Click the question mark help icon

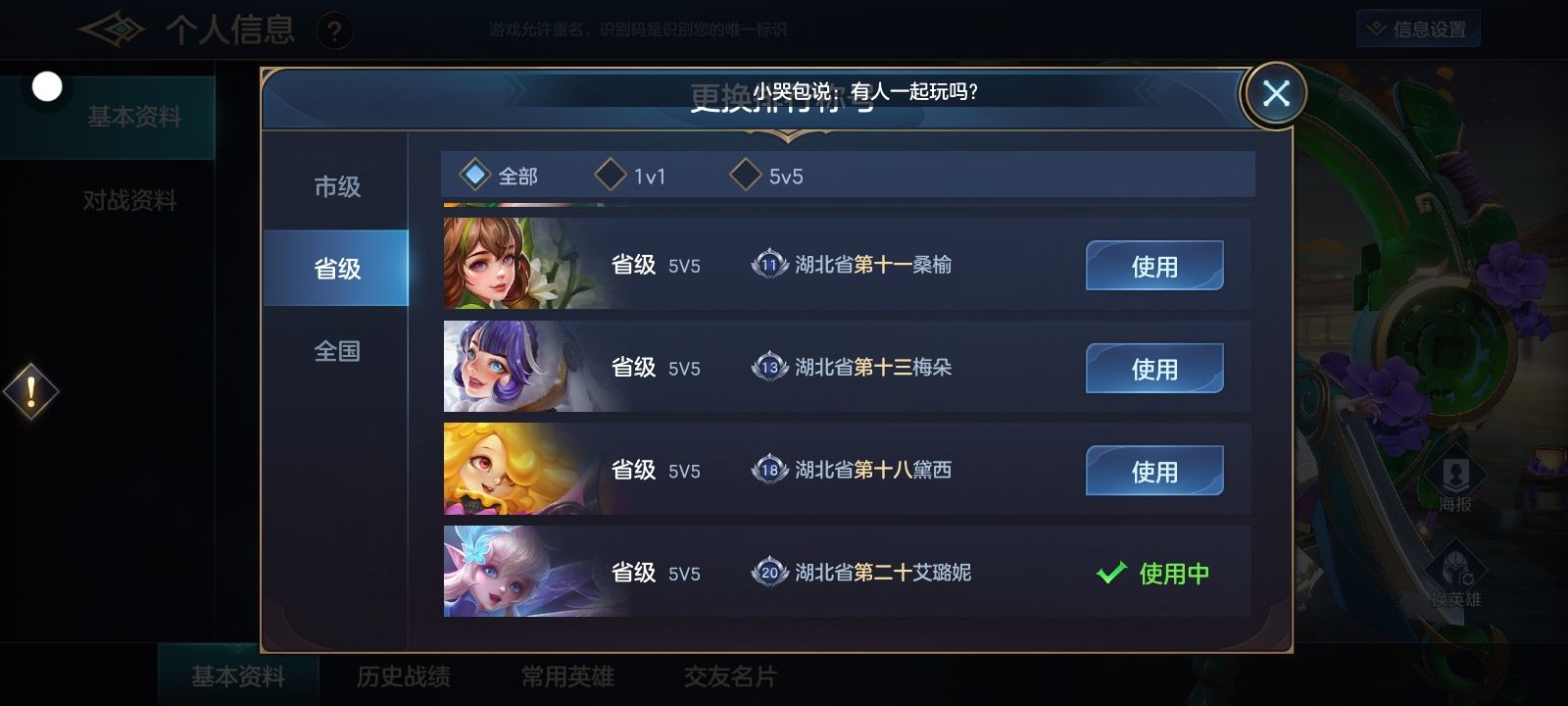click(x=334, y=31)
